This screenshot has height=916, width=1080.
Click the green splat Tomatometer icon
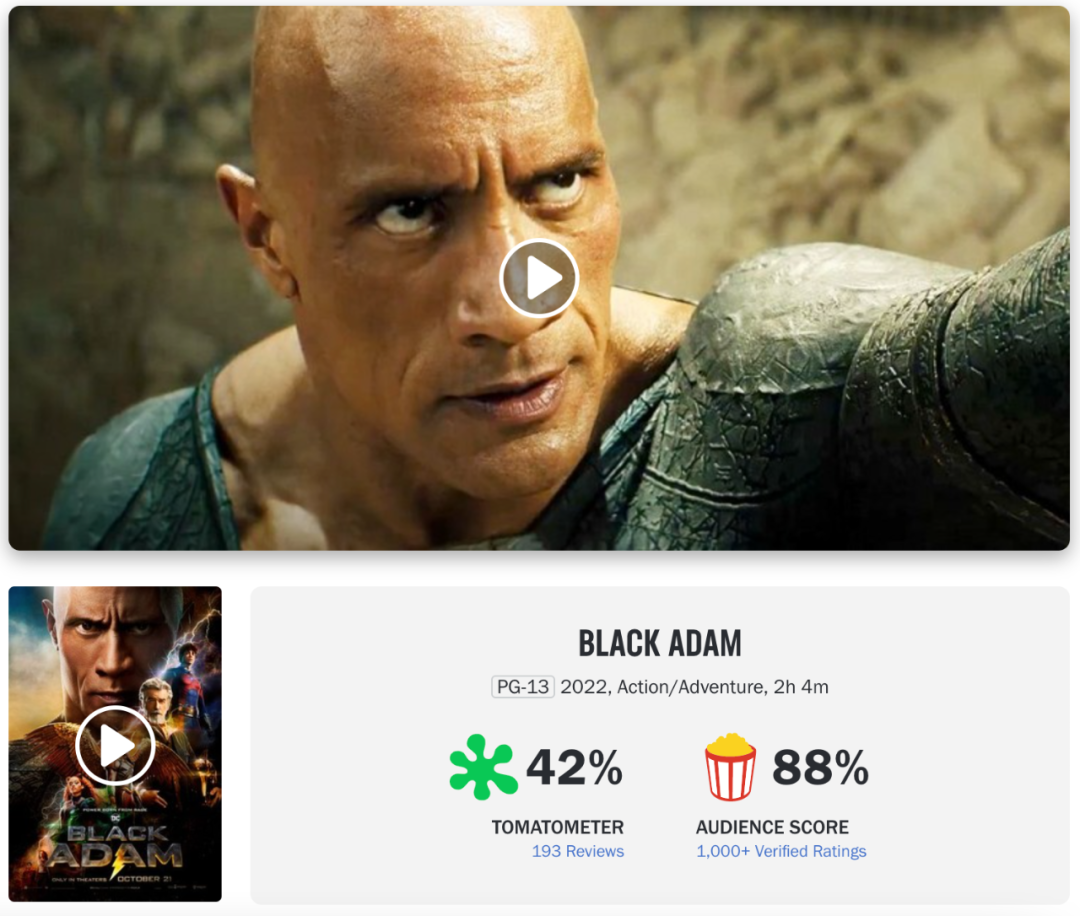[x=483, y=767]
